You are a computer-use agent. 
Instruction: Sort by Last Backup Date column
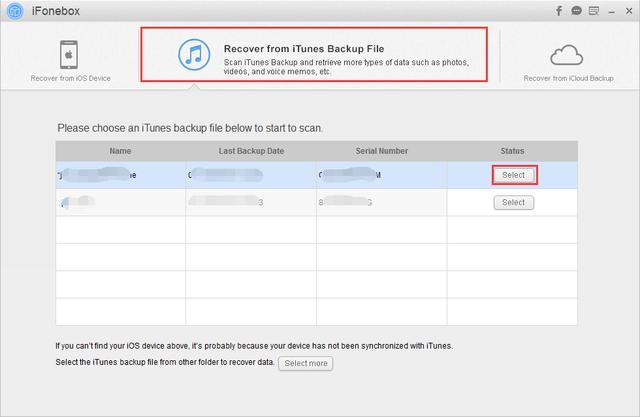(x=251, y=151)
